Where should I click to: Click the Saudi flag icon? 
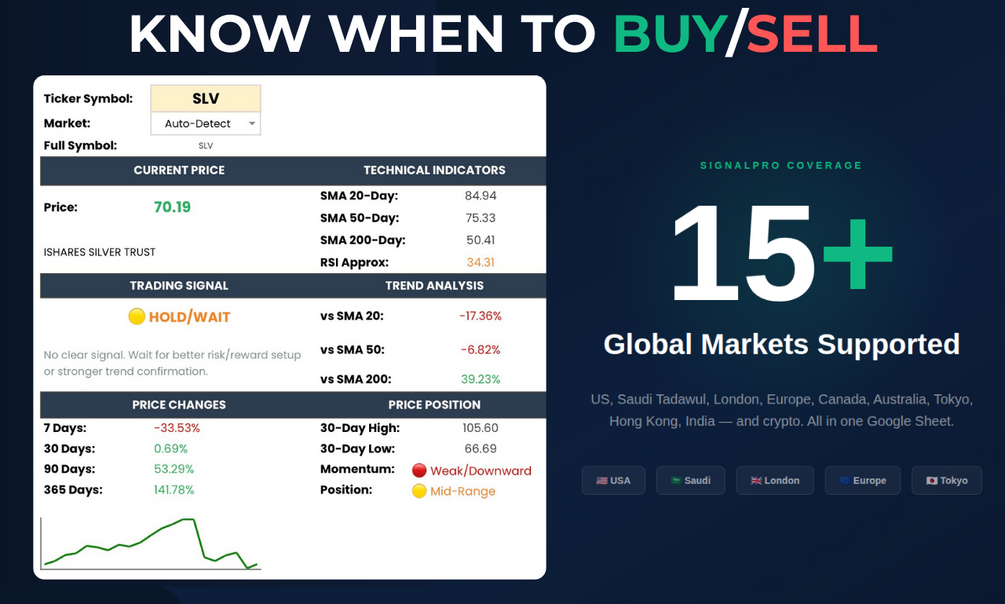[676, 480]
